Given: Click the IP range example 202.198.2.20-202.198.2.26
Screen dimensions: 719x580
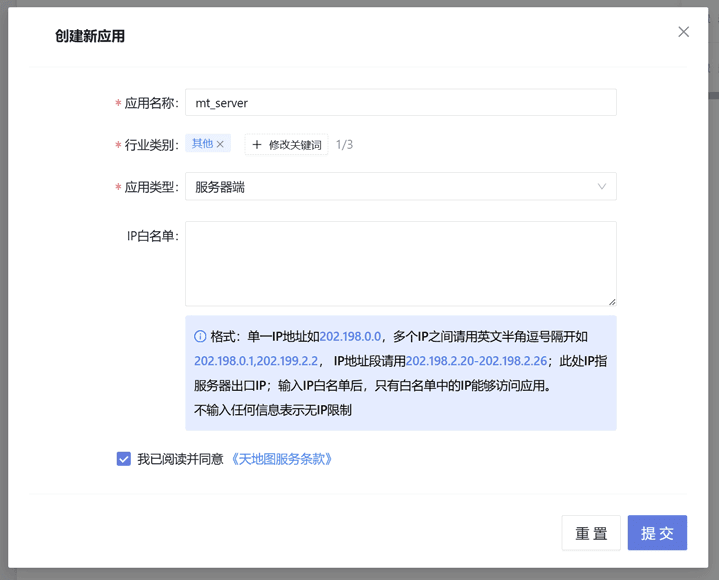Looking at the screenshot, I should point(476,361).
